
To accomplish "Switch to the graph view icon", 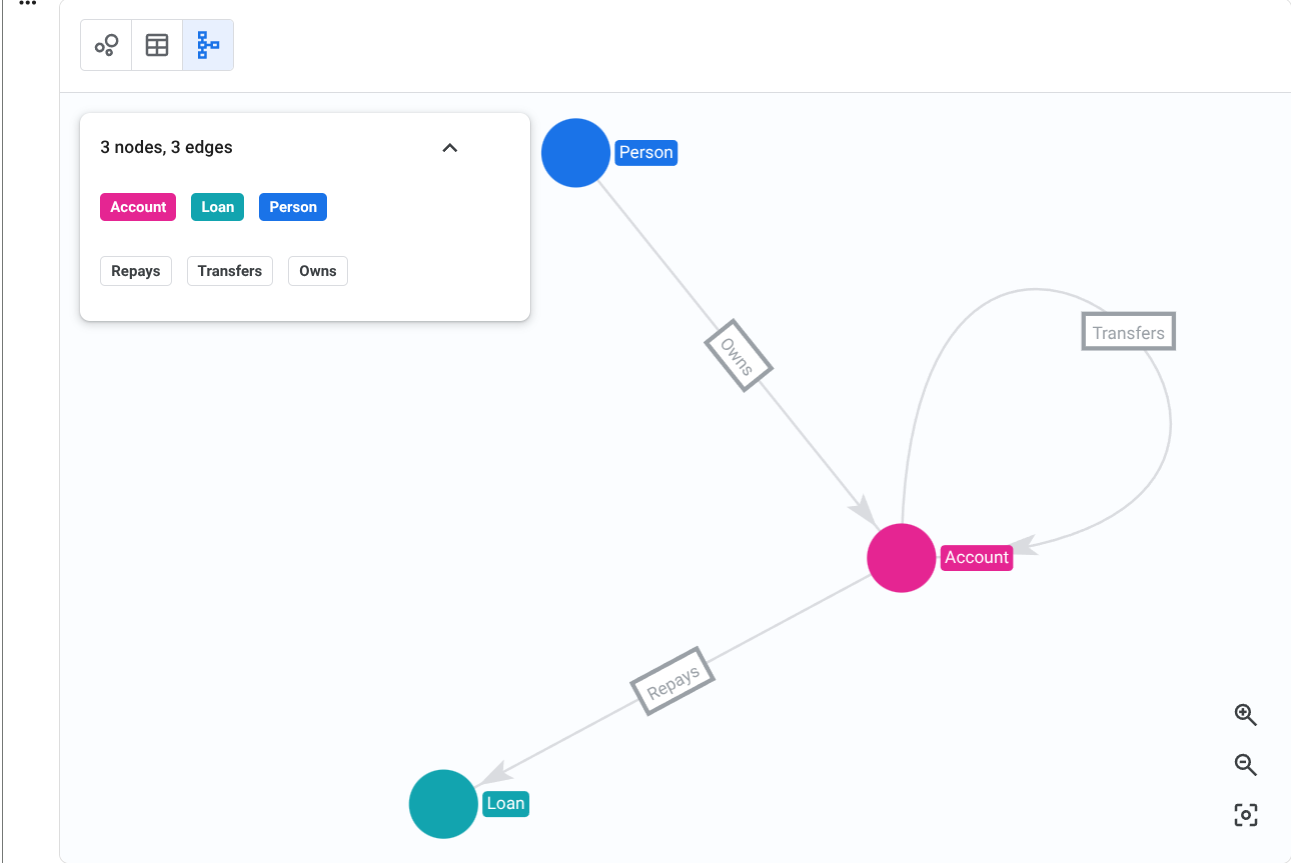I will coord(105,44).
